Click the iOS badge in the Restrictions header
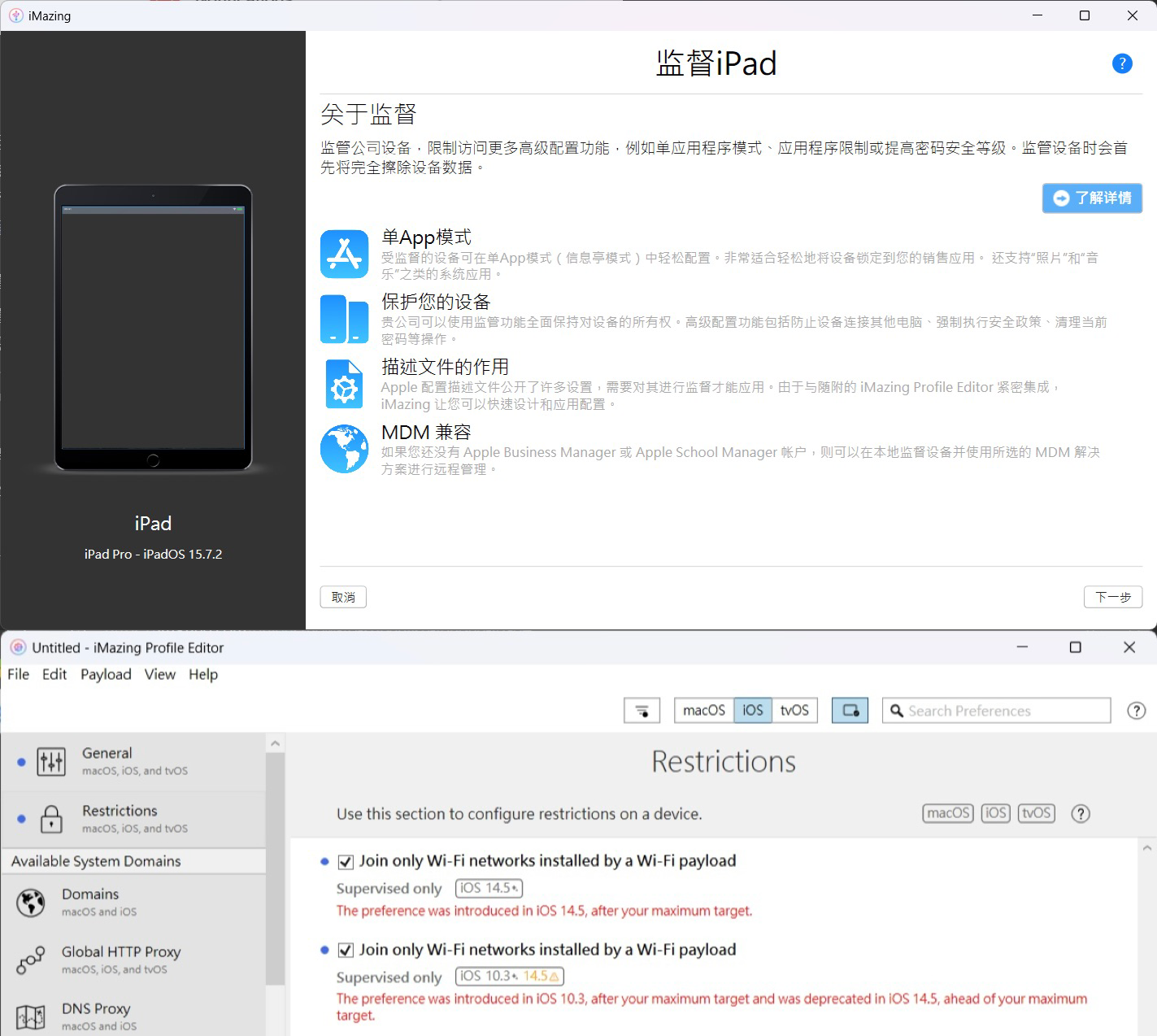 [996, 813]
